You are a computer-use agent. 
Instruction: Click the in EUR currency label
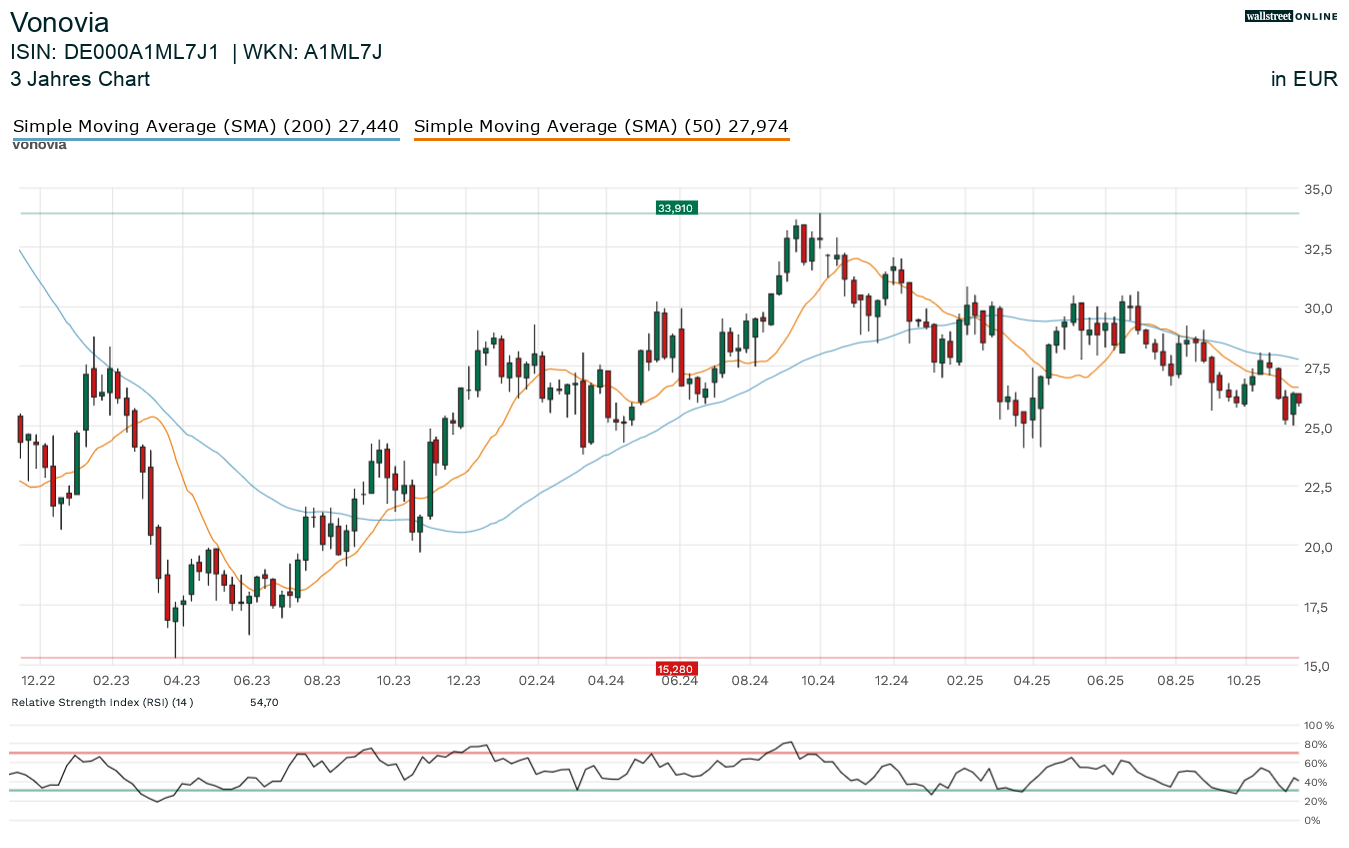1304,79
